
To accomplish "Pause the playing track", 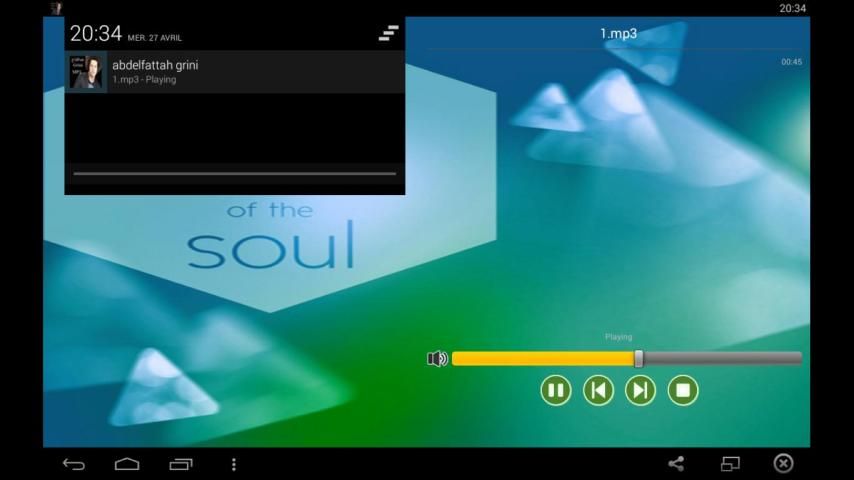I will (x=556, y=390).
